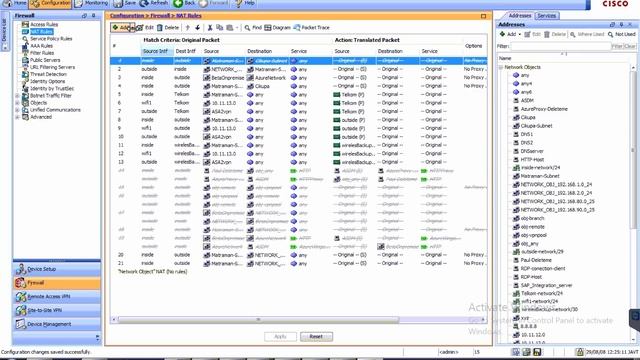Image resolution: width=640 pixels, height=360 pixels.
Task: Select NAT rule row 6 with wifi1 and Telkom
Action: point(298,103)
